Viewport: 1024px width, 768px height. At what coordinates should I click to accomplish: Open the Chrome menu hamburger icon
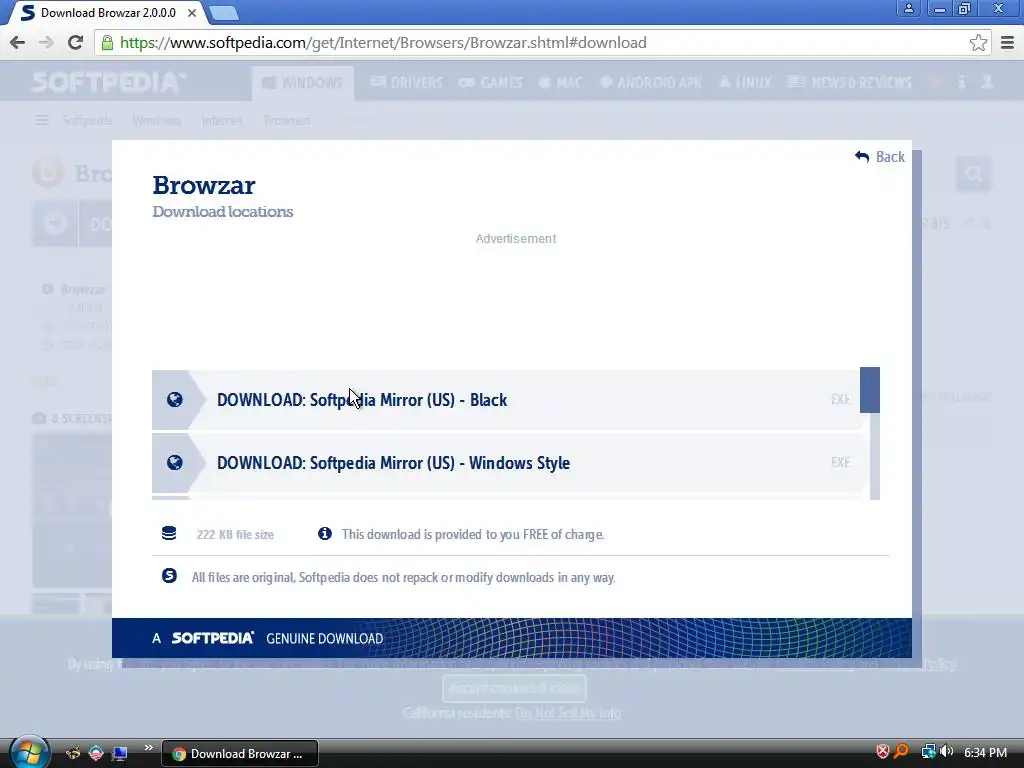click(x=1007, y=42)
